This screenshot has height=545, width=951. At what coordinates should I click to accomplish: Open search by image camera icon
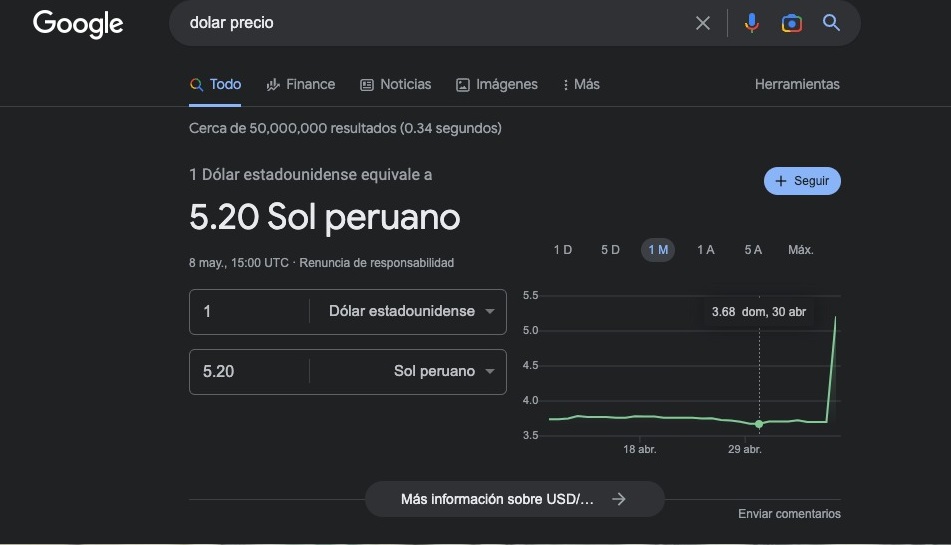791,23
